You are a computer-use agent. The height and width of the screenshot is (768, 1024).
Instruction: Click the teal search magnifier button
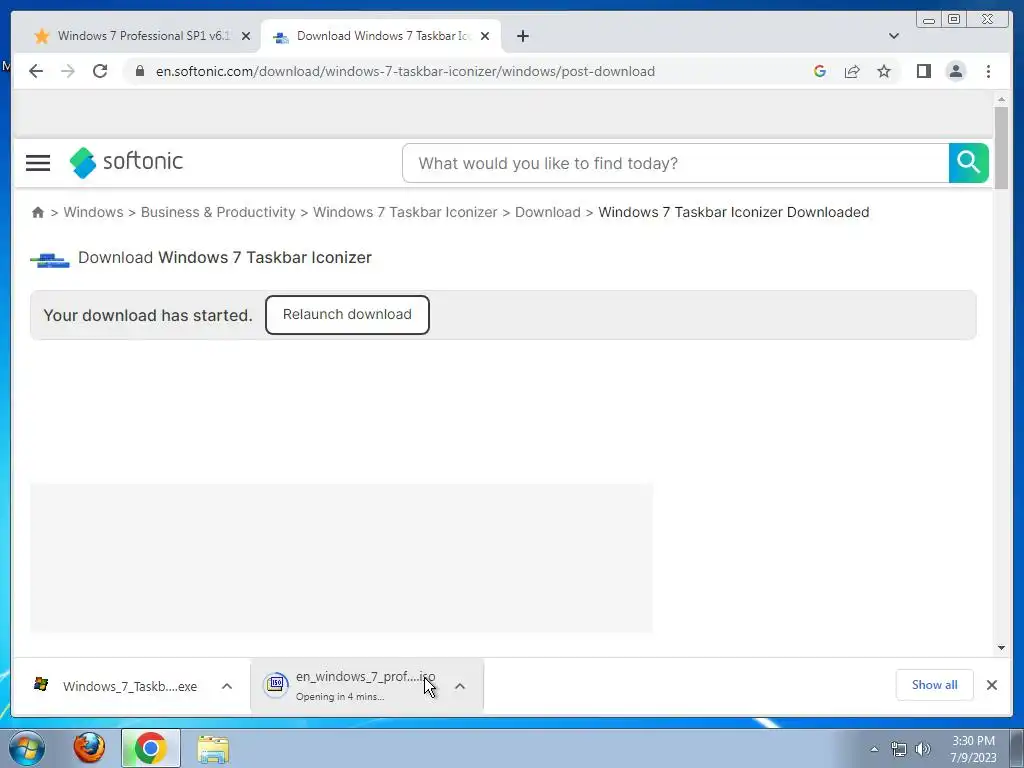point(968,163)
